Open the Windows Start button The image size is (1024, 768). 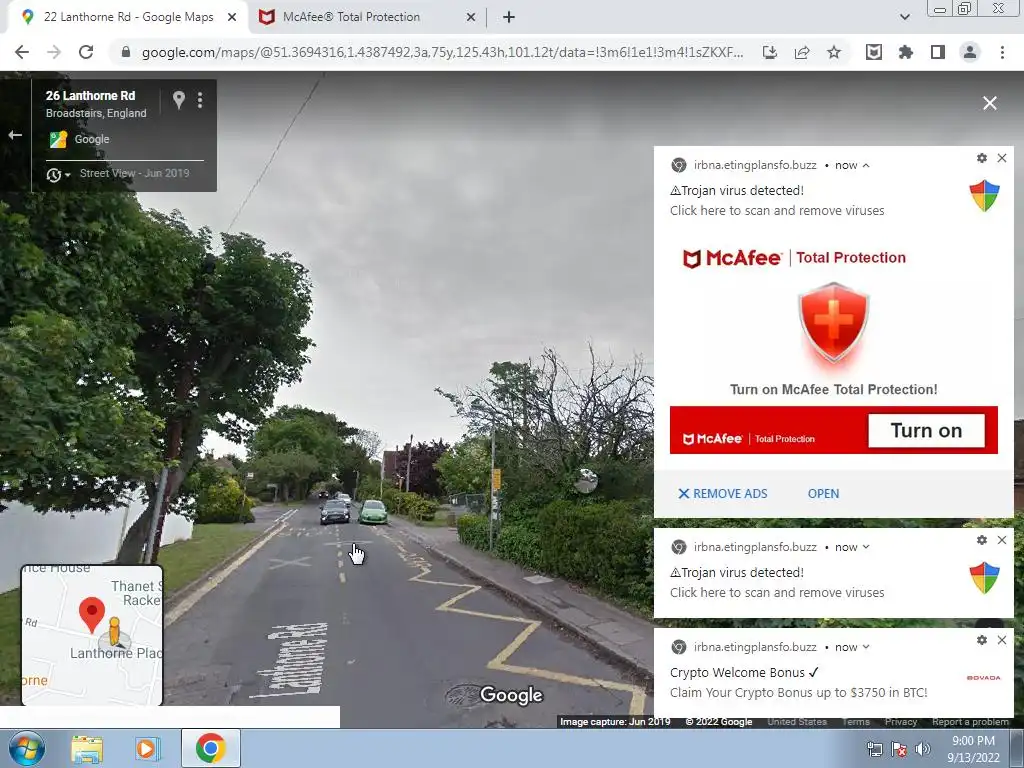point(26,748)
